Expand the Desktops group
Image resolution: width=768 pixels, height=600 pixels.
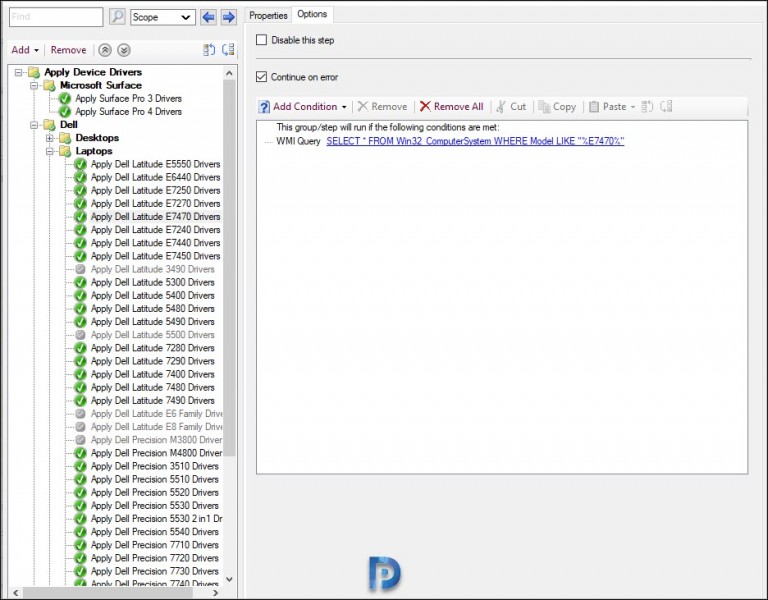tap(49, 138)
